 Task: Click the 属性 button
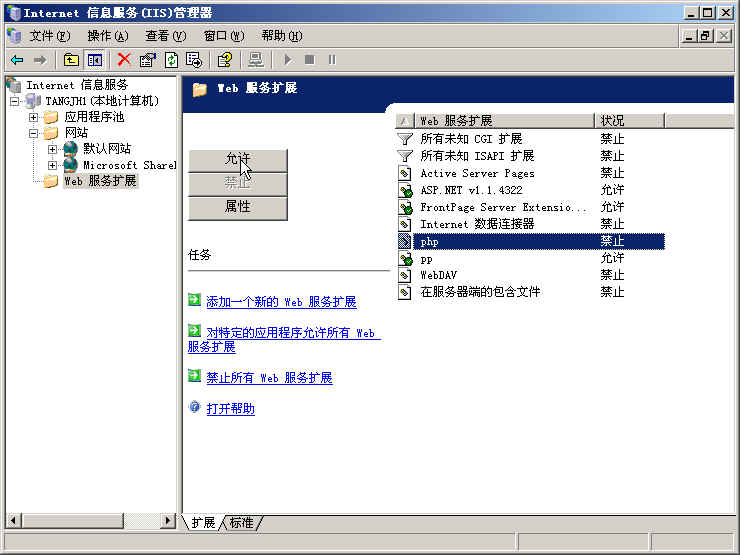click(237, 207)
